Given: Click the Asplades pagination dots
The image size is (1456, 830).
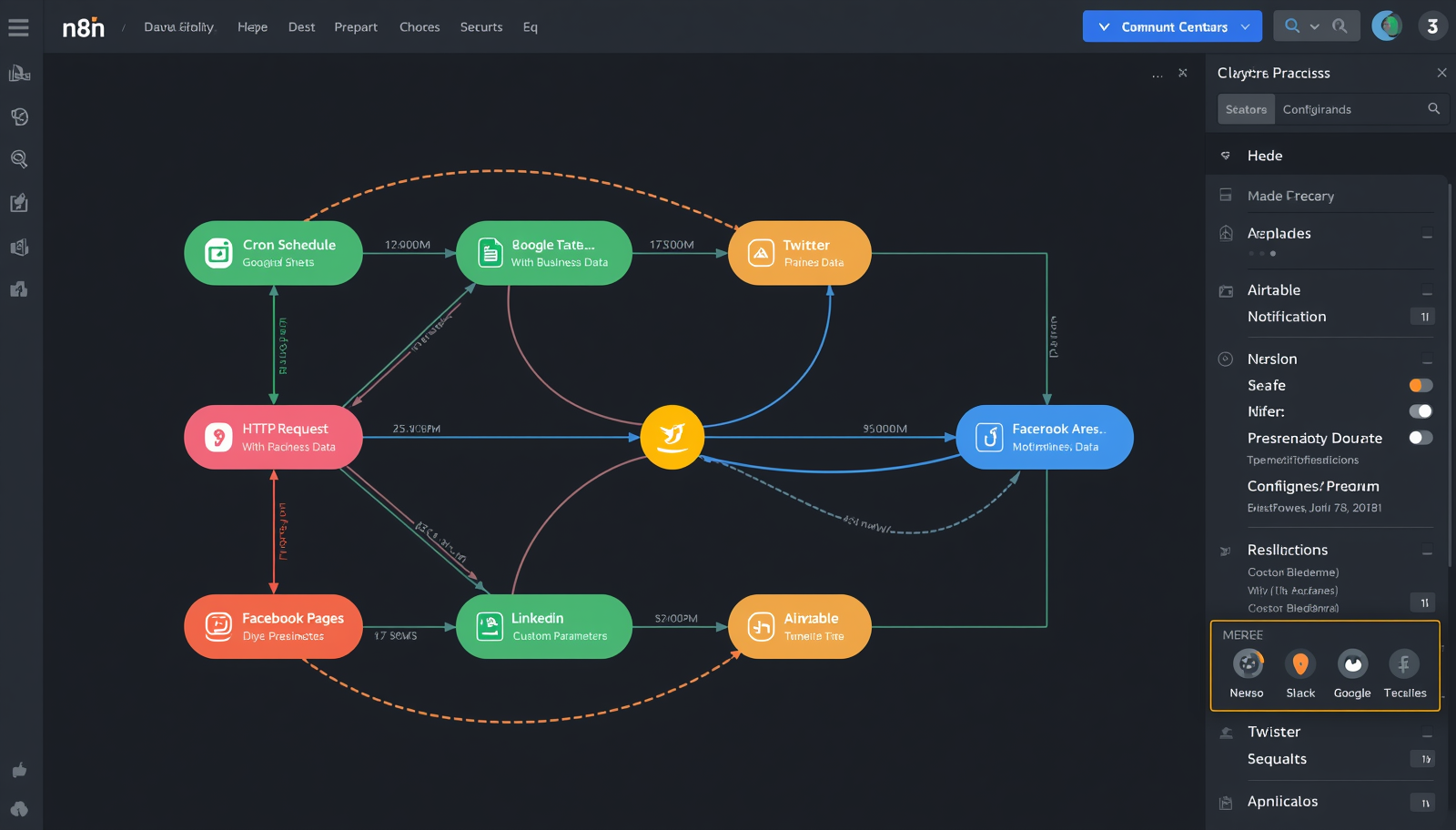Looking at the screenshot, I should pyautogui.click(x=1262, y=253).
